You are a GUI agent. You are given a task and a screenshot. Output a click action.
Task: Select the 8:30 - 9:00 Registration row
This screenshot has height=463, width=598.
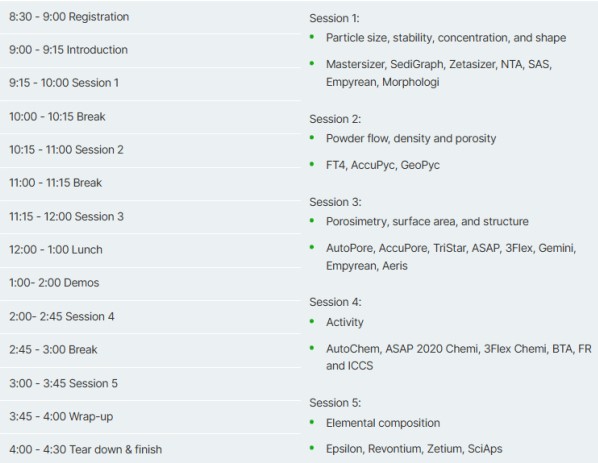(x=150, y=17)
